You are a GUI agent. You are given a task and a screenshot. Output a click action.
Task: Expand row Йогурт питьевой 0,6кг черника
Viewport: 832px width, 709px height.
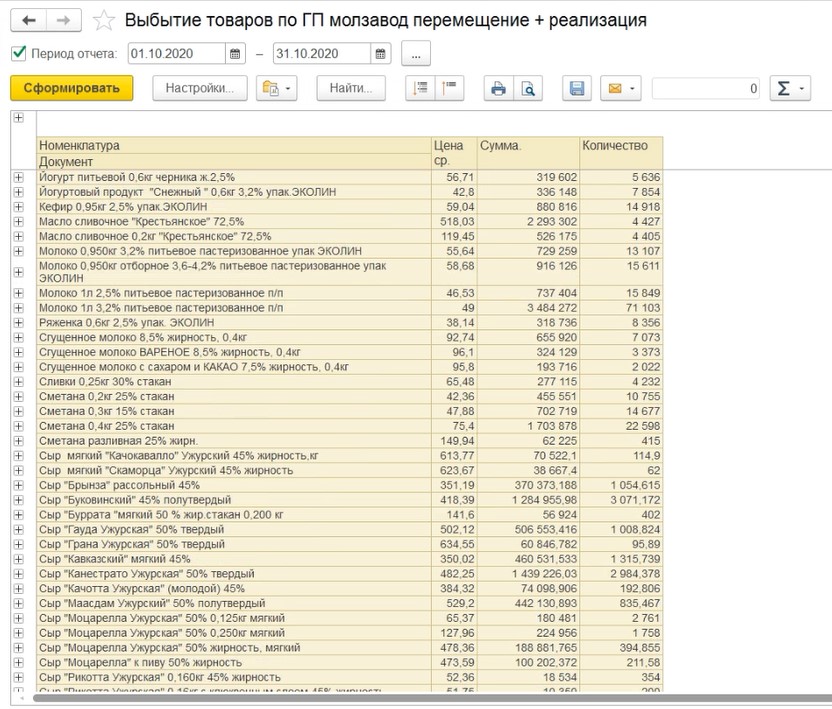tap(19, 177)
